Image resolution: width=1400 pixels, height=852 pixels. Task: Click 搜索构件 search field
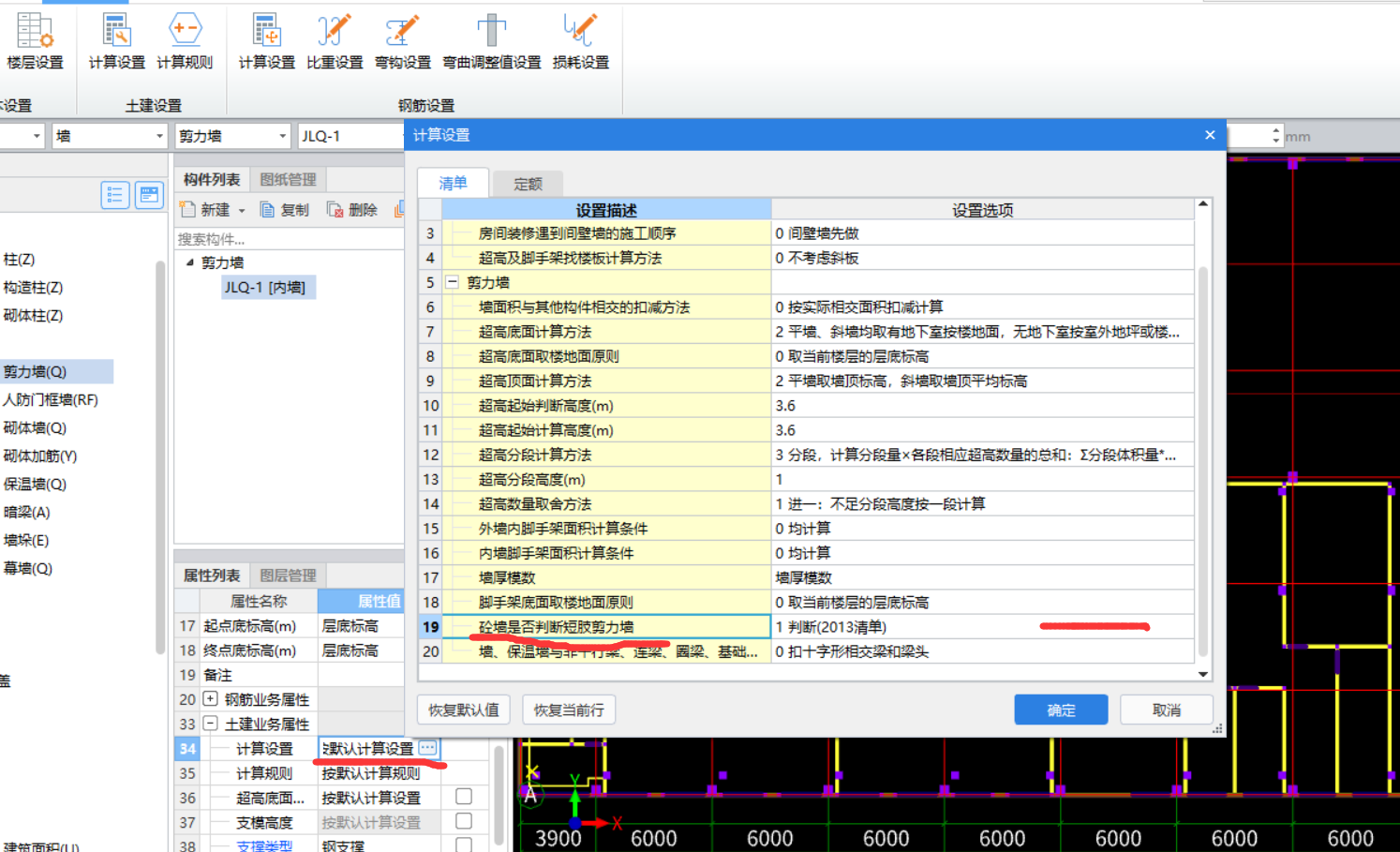coord(290,238)
